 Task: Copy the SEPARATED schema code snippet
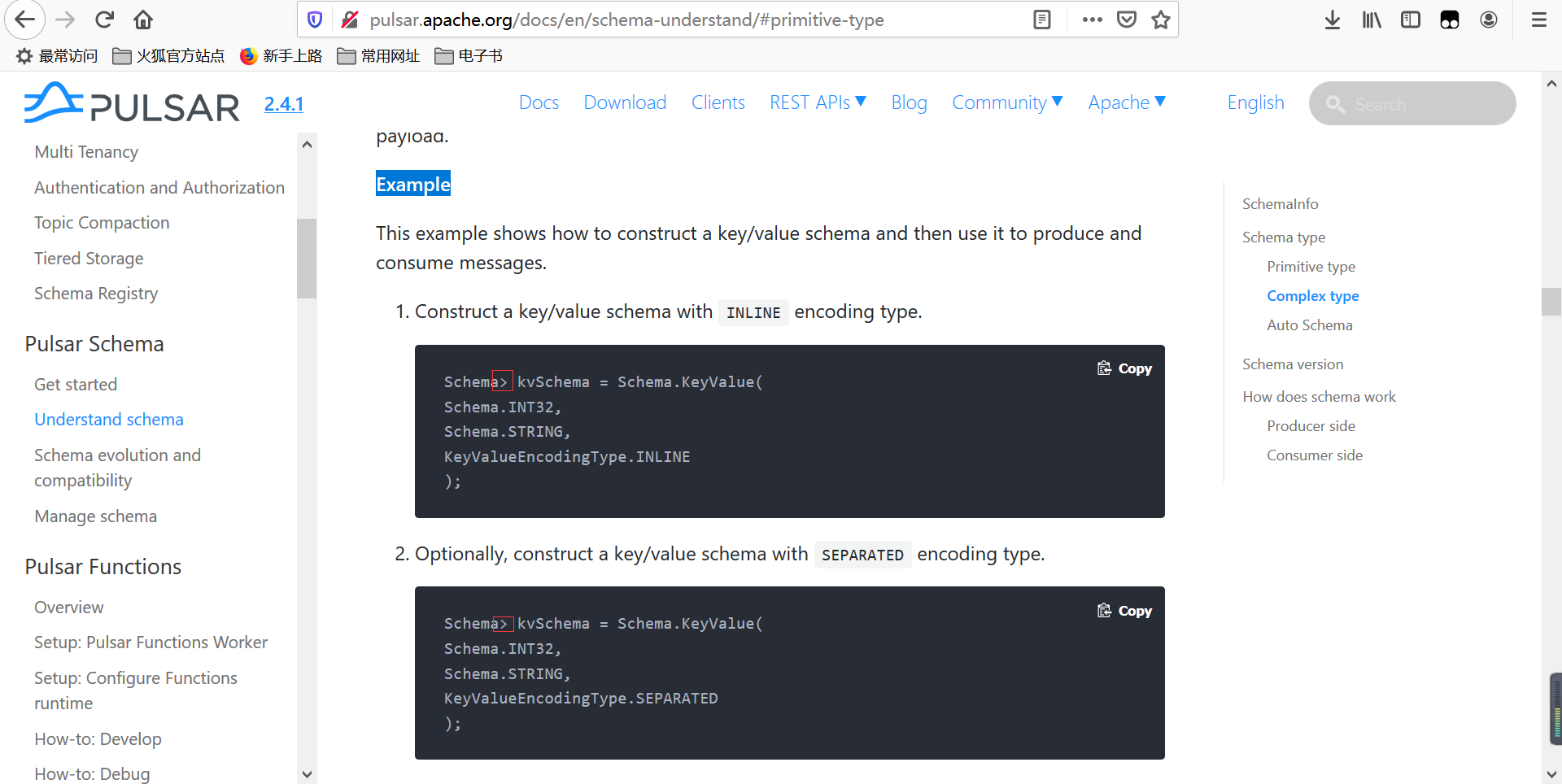1124,610
